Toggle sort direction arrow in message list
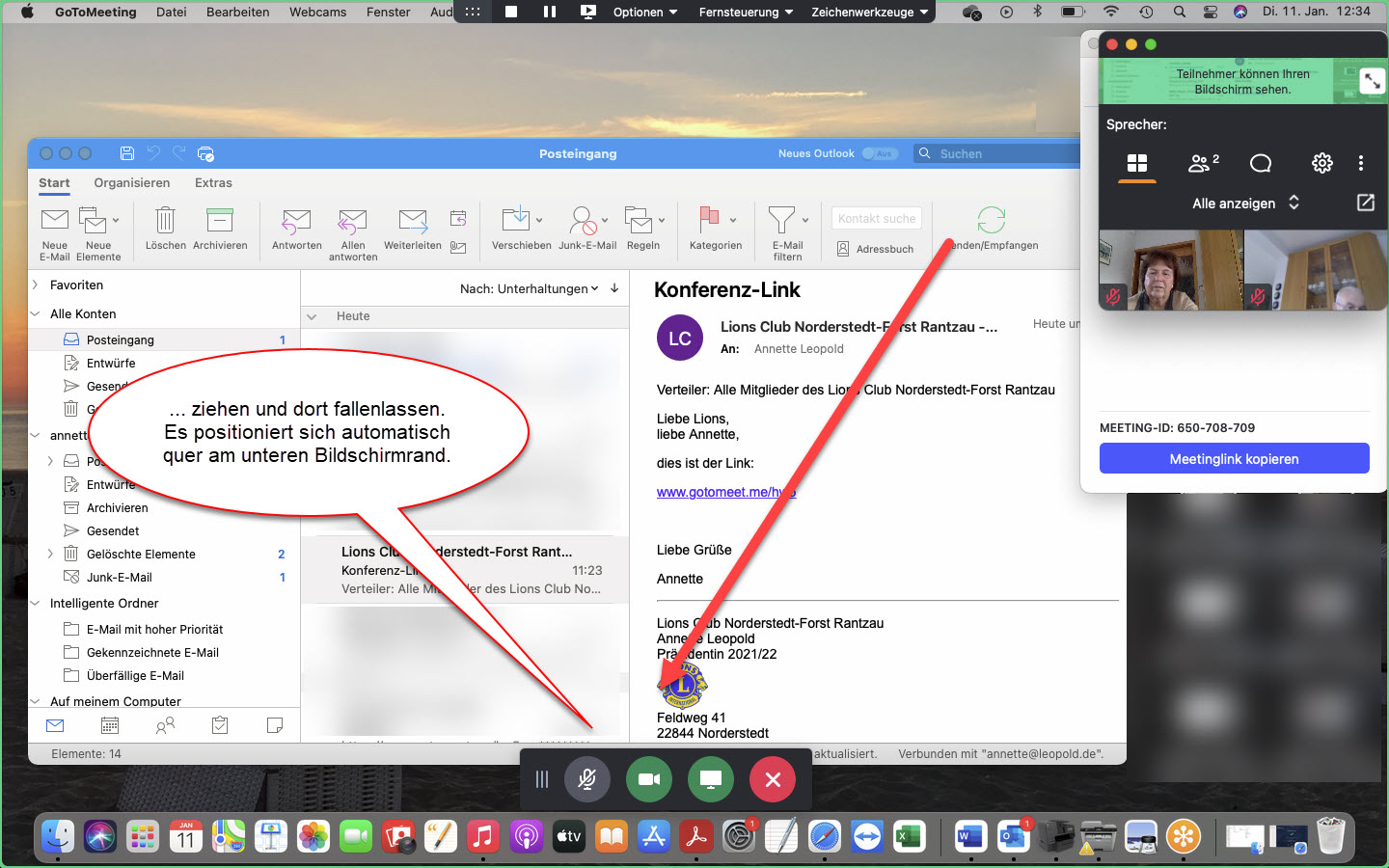The height and width of the screenshot is (868, 1389). click(x=614, y=288)
